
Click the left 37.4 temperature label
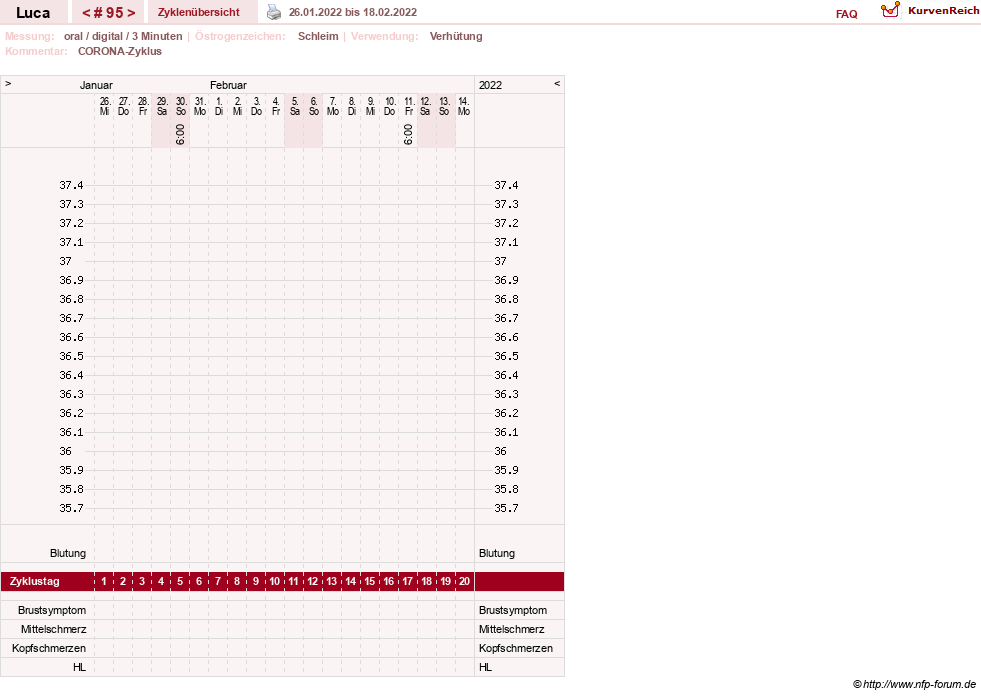point(71,185)
